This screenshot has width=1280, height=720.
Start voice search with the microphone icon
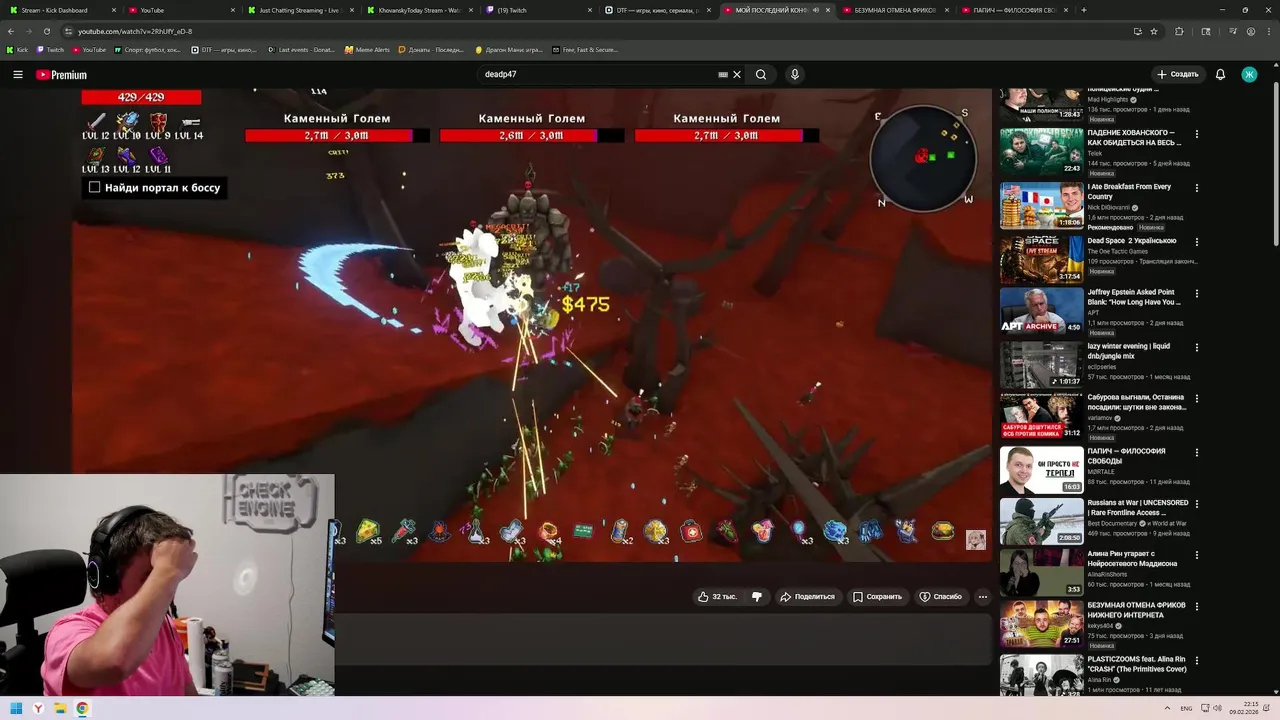pos(795,74)
